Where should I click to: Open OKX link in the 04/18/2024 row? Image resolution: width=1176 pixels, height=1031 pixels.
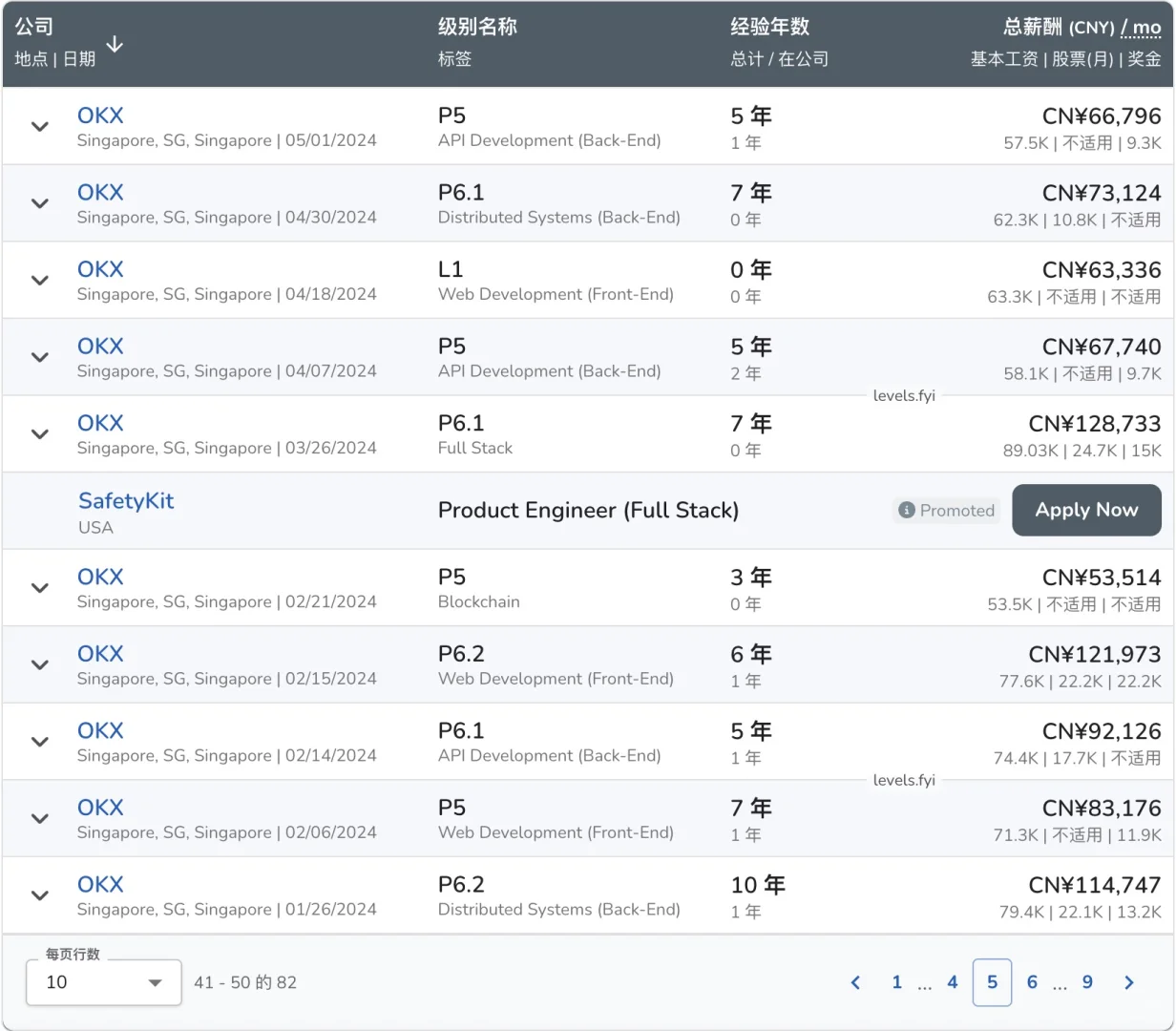pyautogui.click(x=100, y=269)
